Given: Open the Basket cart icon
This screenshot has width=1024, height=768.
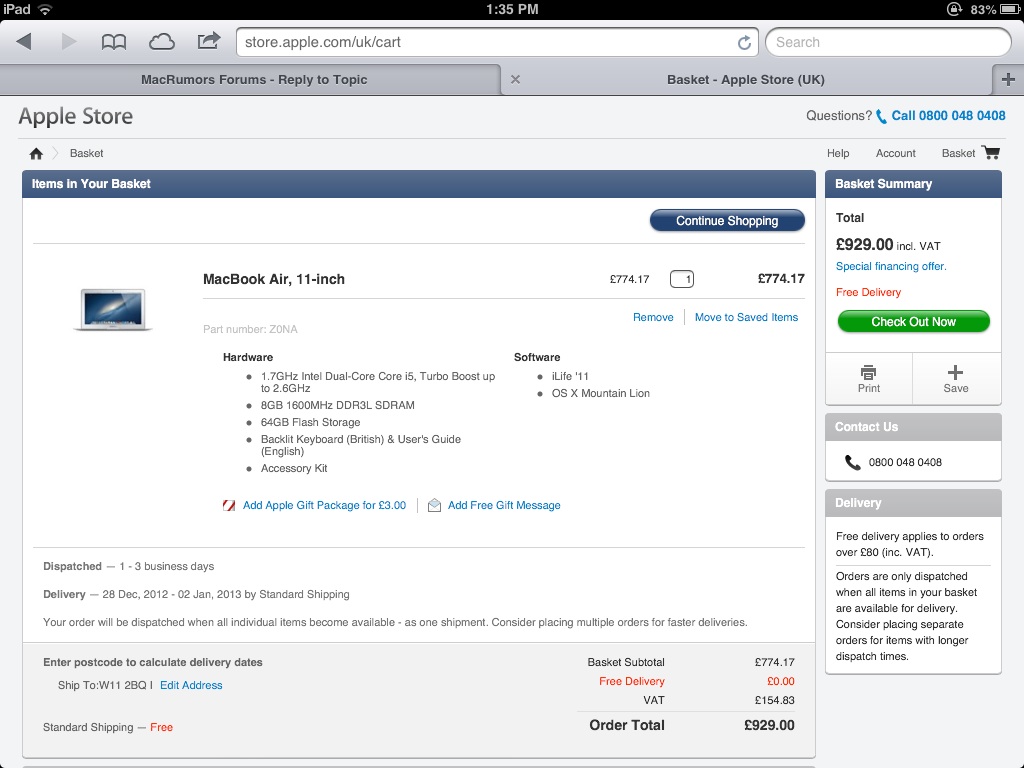Looking at the screenshot, I should point(991,153).
